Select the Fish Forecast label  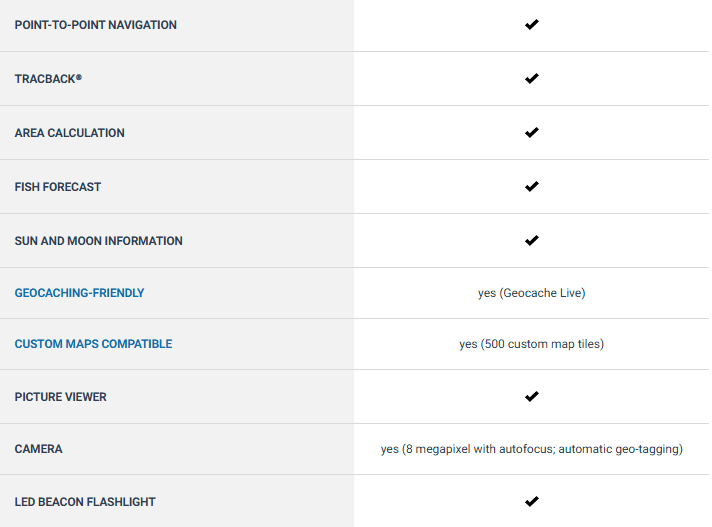pyautogui.click(x=58, y=187)
